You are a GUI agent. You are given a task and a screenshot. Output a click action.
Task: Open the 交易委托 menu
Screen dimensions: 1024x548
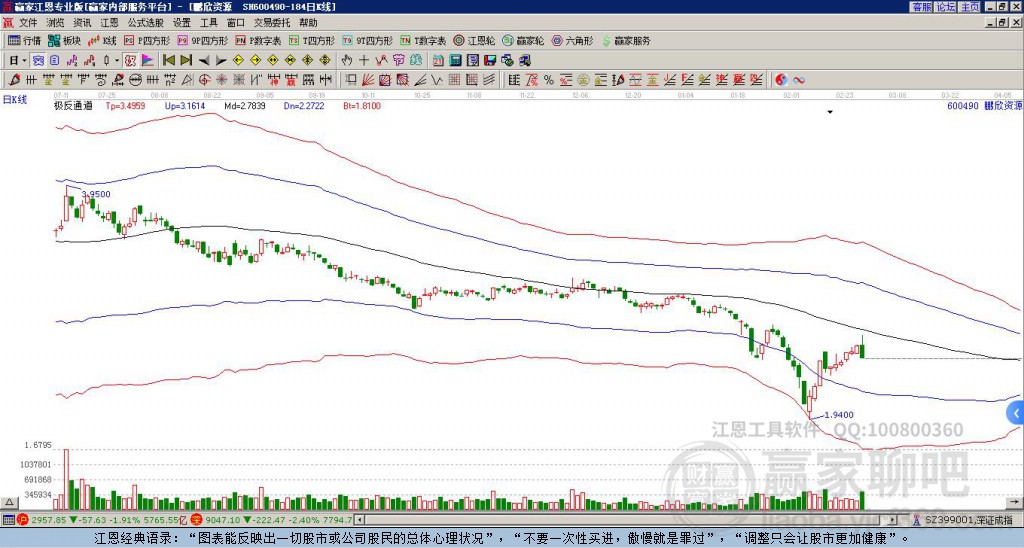point(272,23)
